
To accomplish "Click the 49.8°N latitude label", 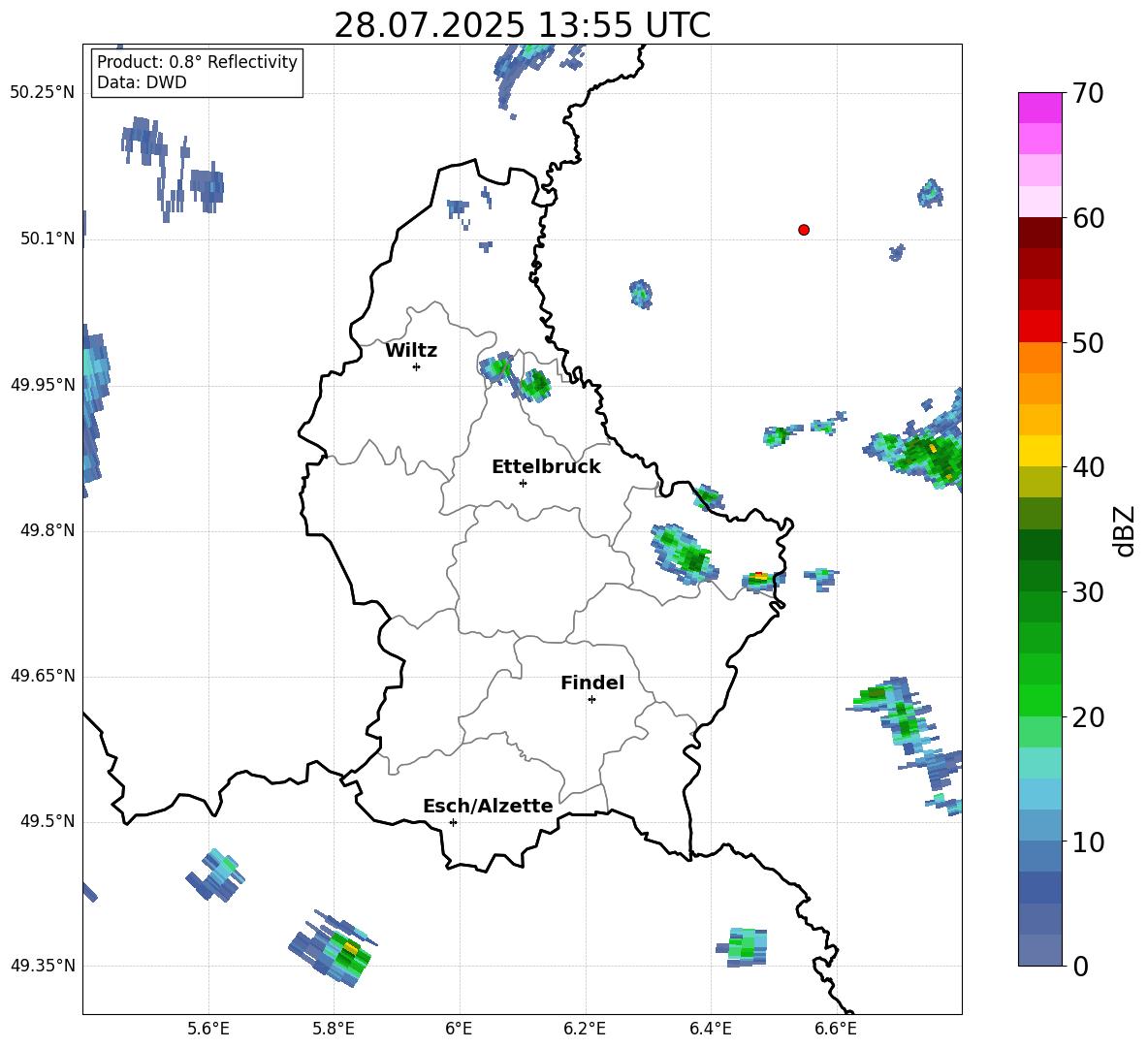I will (x=47, y=530).
